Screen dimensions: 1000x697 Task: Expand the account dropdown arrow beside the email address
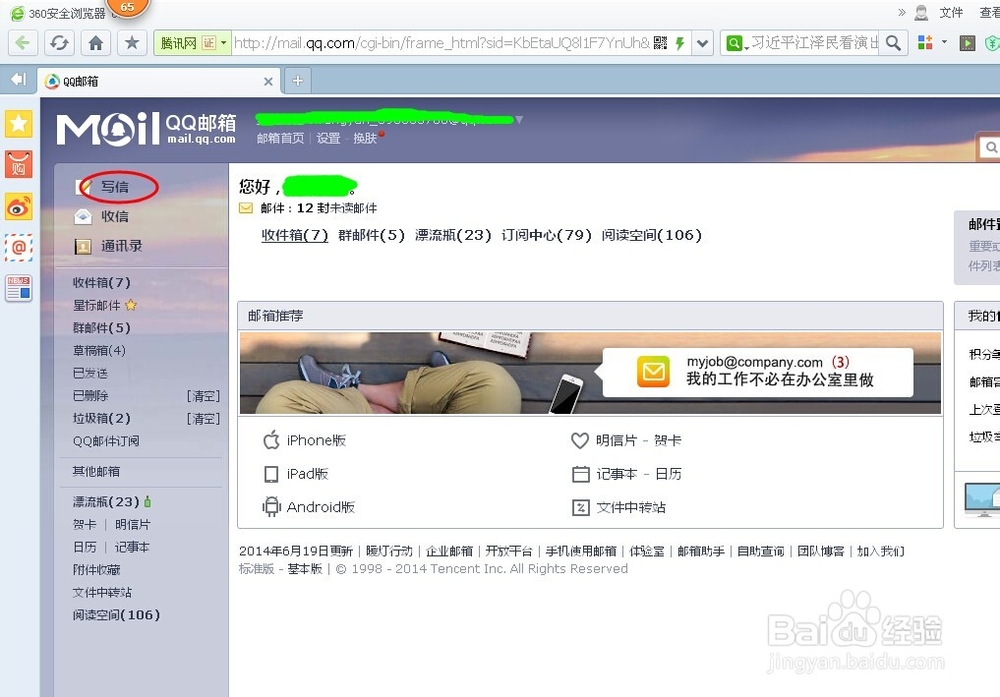[519, 119]
